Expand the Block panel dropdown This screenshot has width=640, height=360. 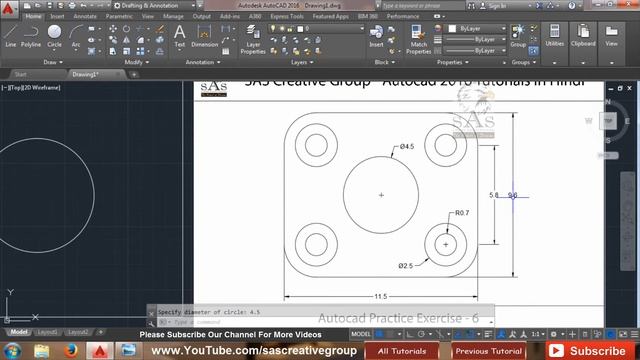pyautogui.click(x=384, y=62)
